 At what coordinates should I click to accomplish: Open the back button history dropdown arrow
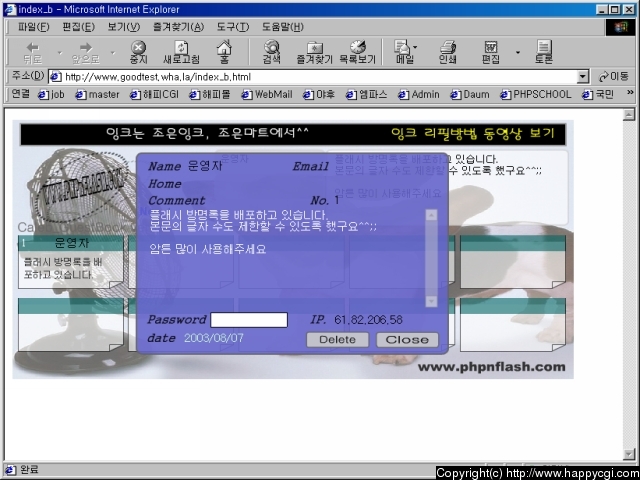click(x=60, y=53)
